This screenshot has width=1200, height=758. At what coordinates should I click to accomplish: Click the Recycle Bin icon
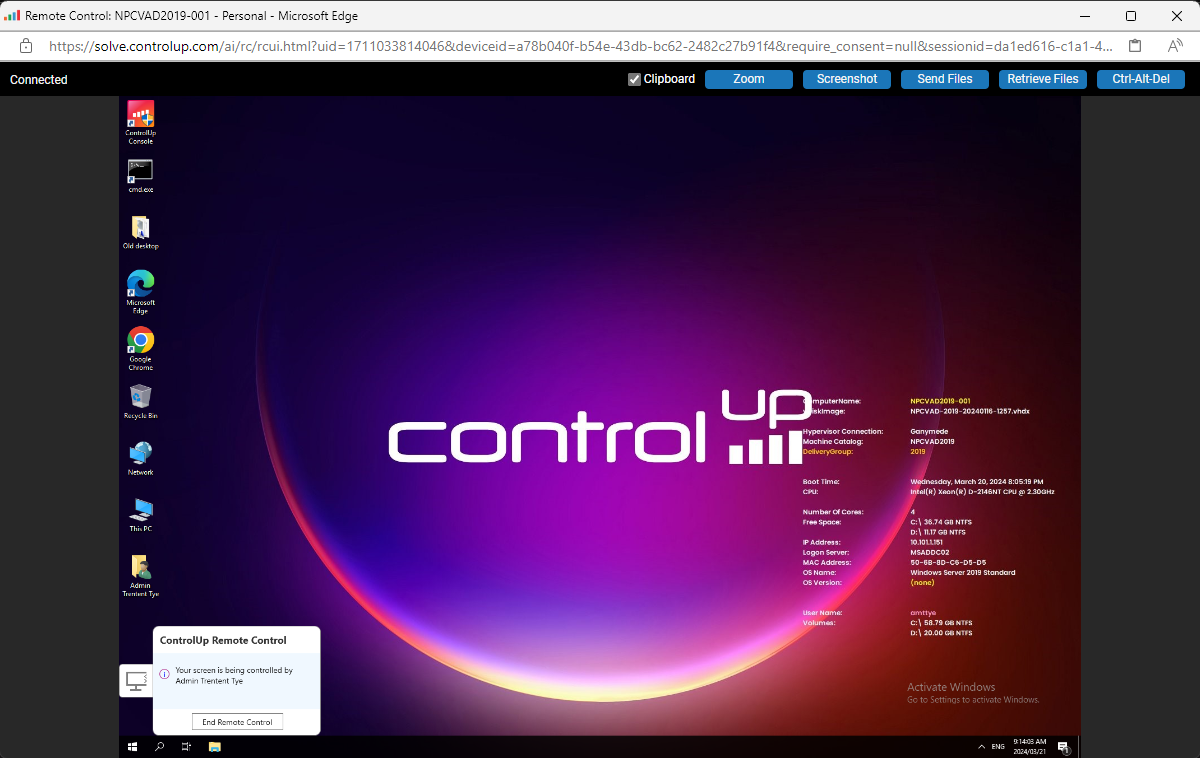tap(140, 397)
